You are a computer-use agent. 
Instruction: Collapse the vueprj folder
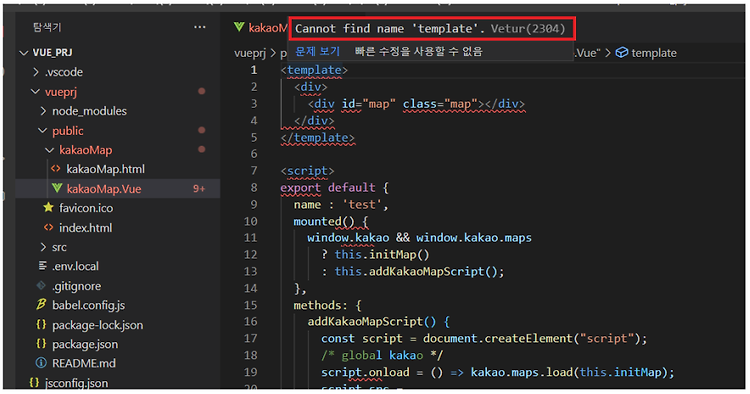tap(35, 92)
